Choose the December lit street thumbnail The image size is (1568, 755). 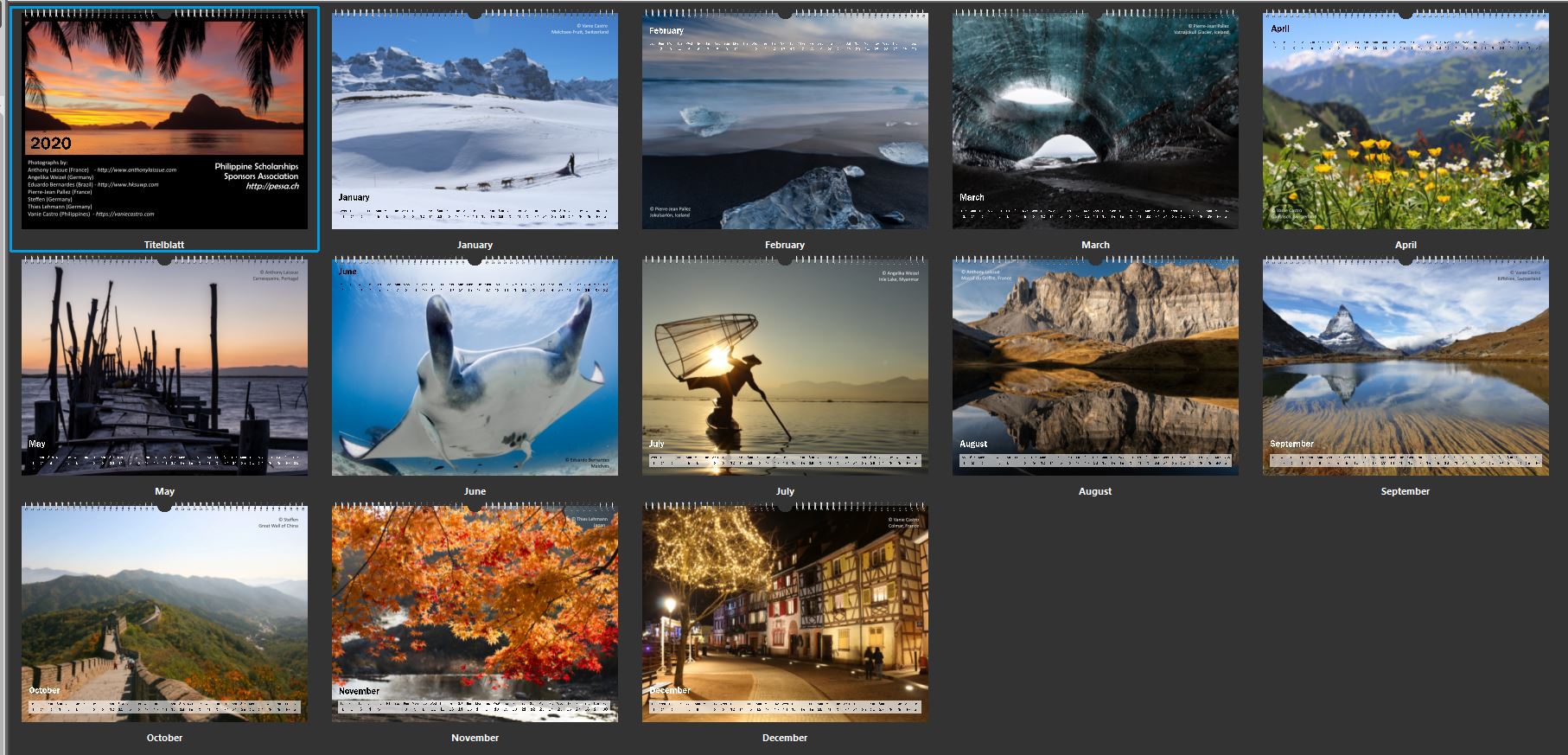click(x=785, y=614)
